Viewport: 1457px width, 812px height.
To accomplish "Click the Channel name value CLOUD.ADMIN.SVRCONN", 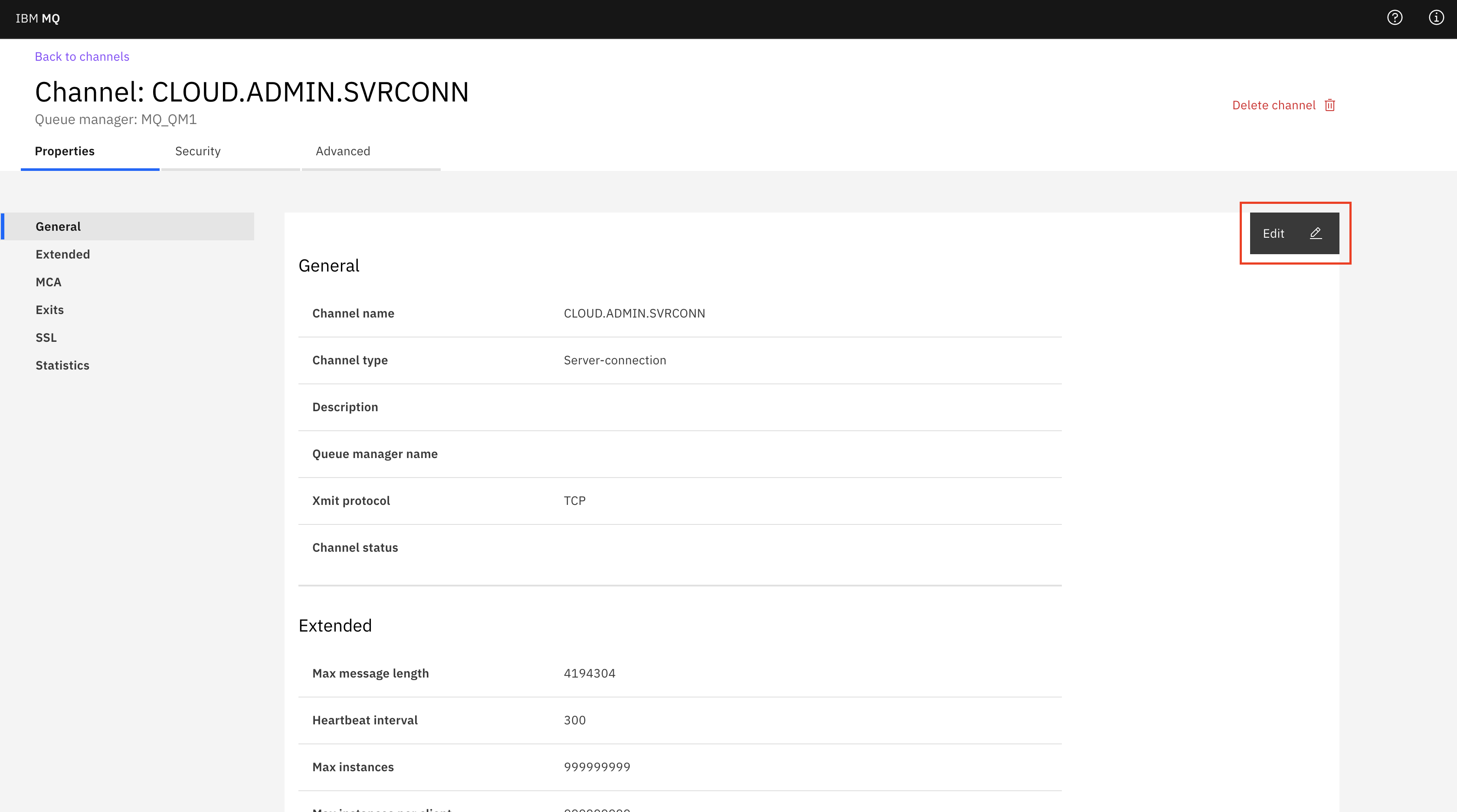I will (x=635, y=313).
